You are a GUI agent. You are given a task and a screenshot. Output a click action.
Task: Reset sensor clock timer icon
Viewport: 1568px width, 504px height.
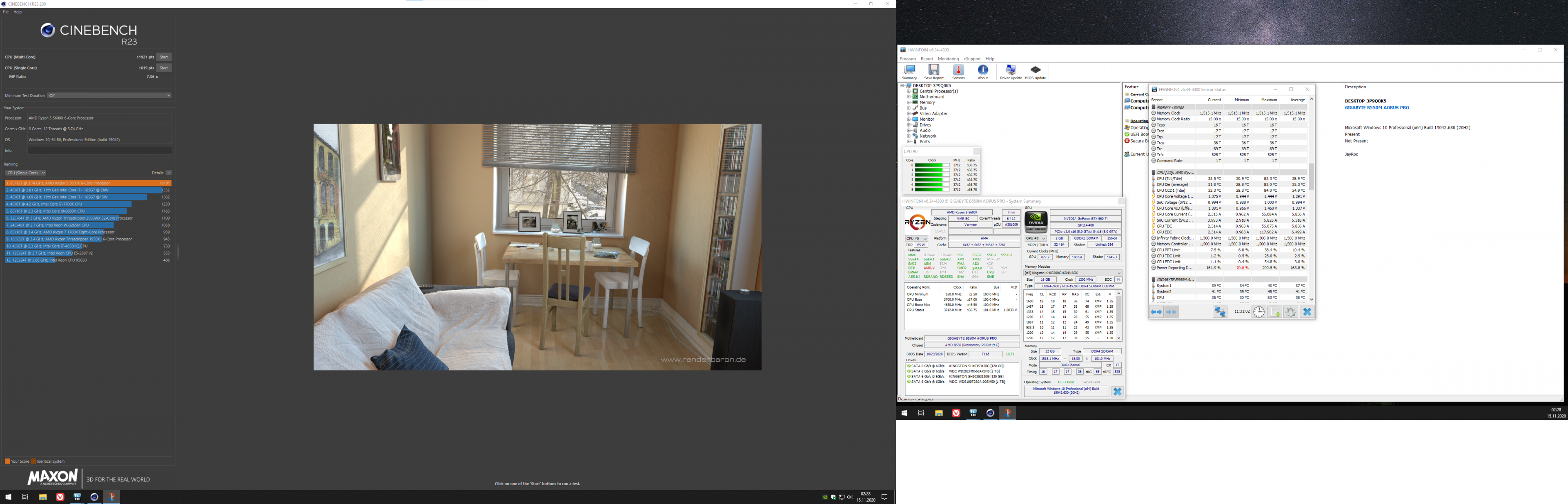click(x=1259, y=312)
